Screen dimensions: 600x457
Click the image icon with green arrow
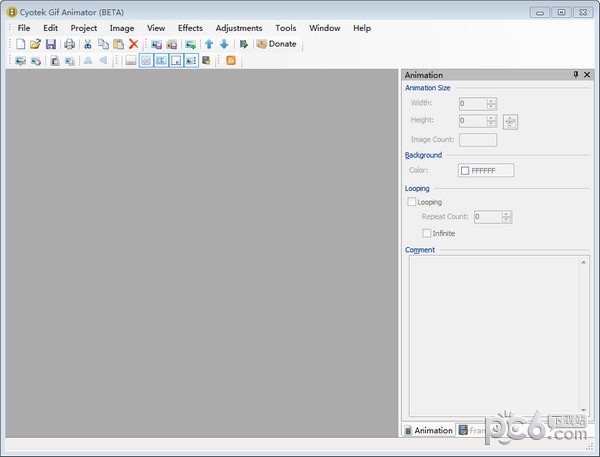(191, 44)
